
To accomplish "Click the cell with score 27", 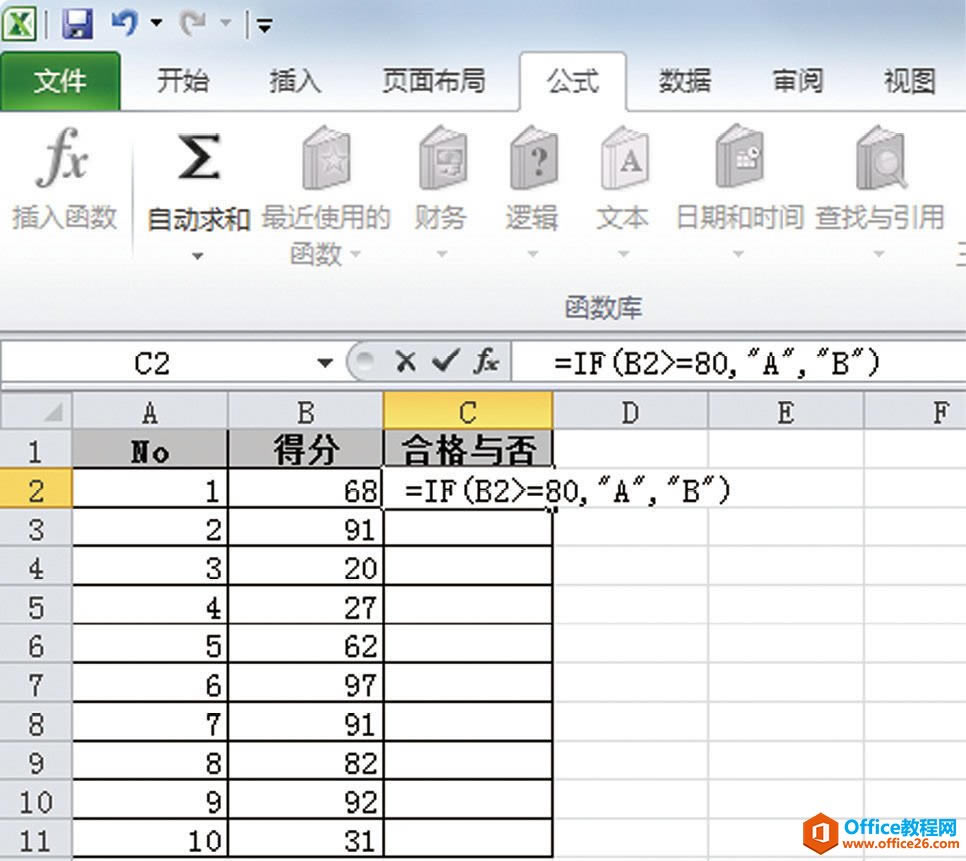I will coord(306,606).
